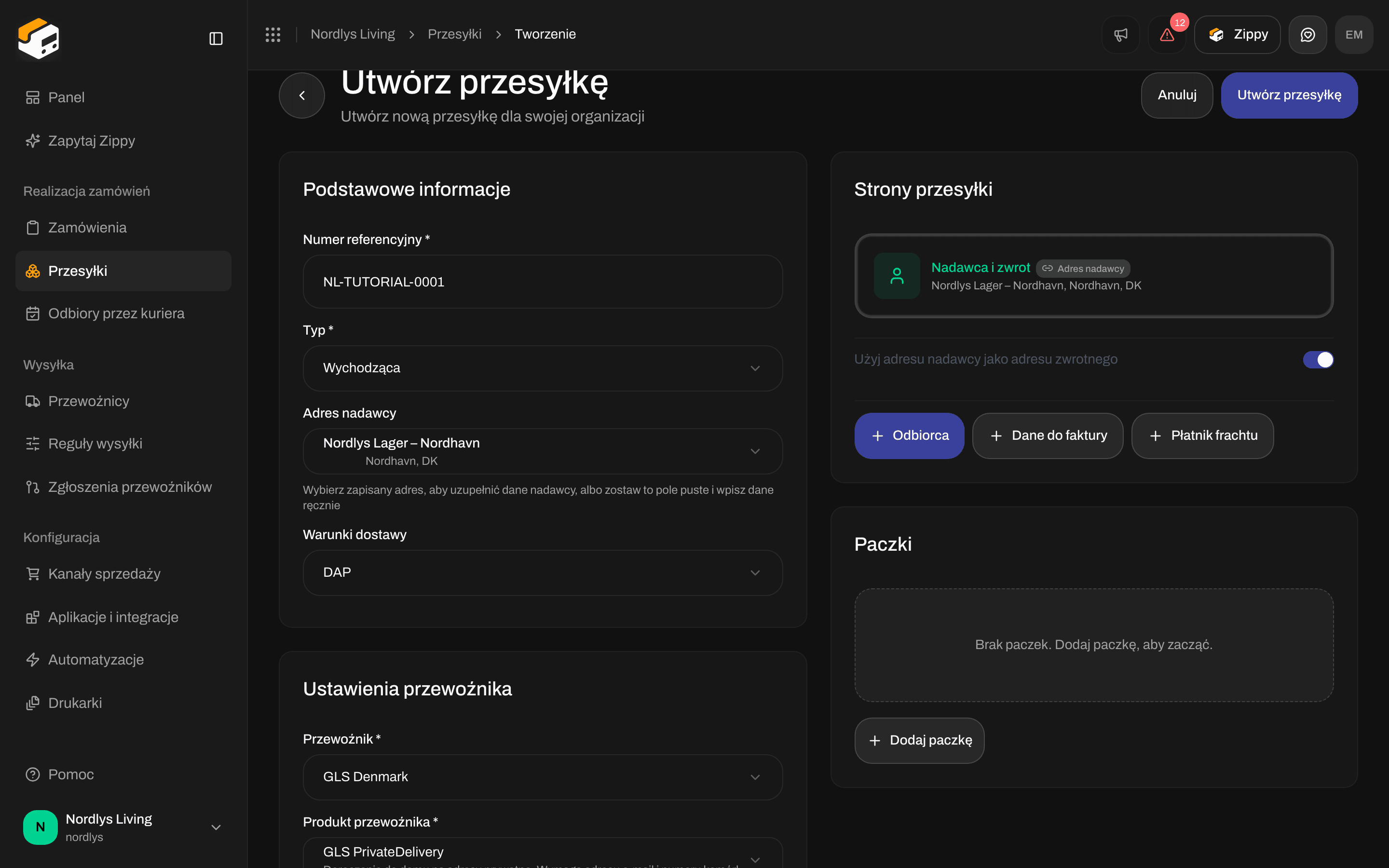Open the chat support icon
1389x868 pixels.
coord(1307,34)
